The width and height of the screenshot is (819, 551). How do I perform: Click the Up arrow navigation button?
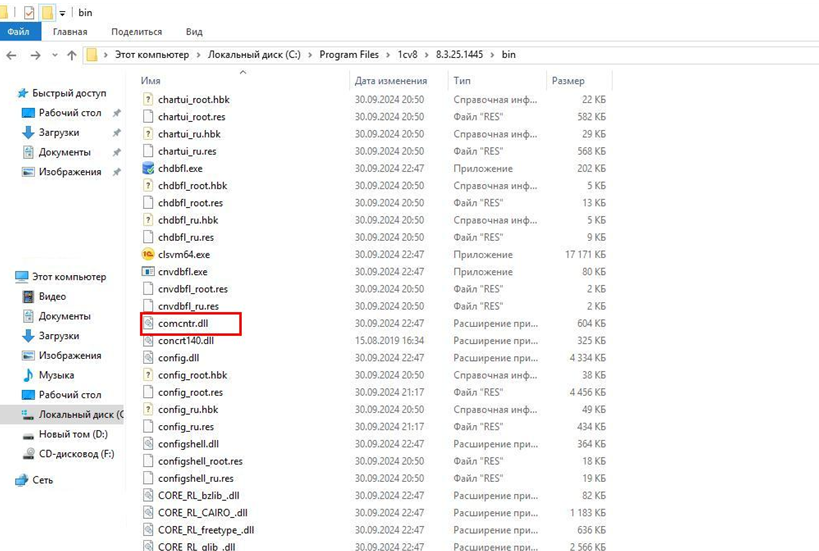pos(72,56)
